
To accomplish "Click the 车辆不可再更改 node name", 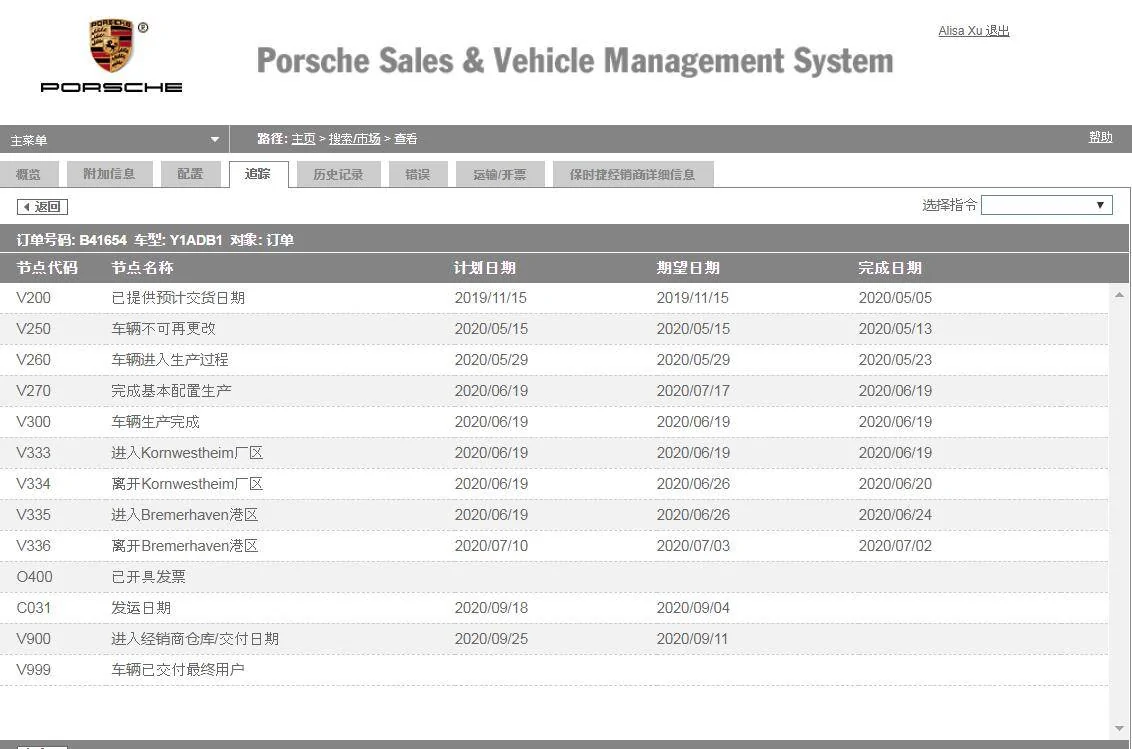I will (163, 329).
